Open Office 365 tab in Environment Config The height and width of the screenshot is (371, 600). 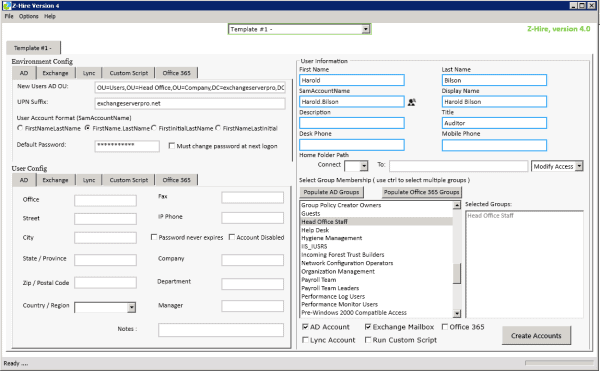click(x=176, y=73)
